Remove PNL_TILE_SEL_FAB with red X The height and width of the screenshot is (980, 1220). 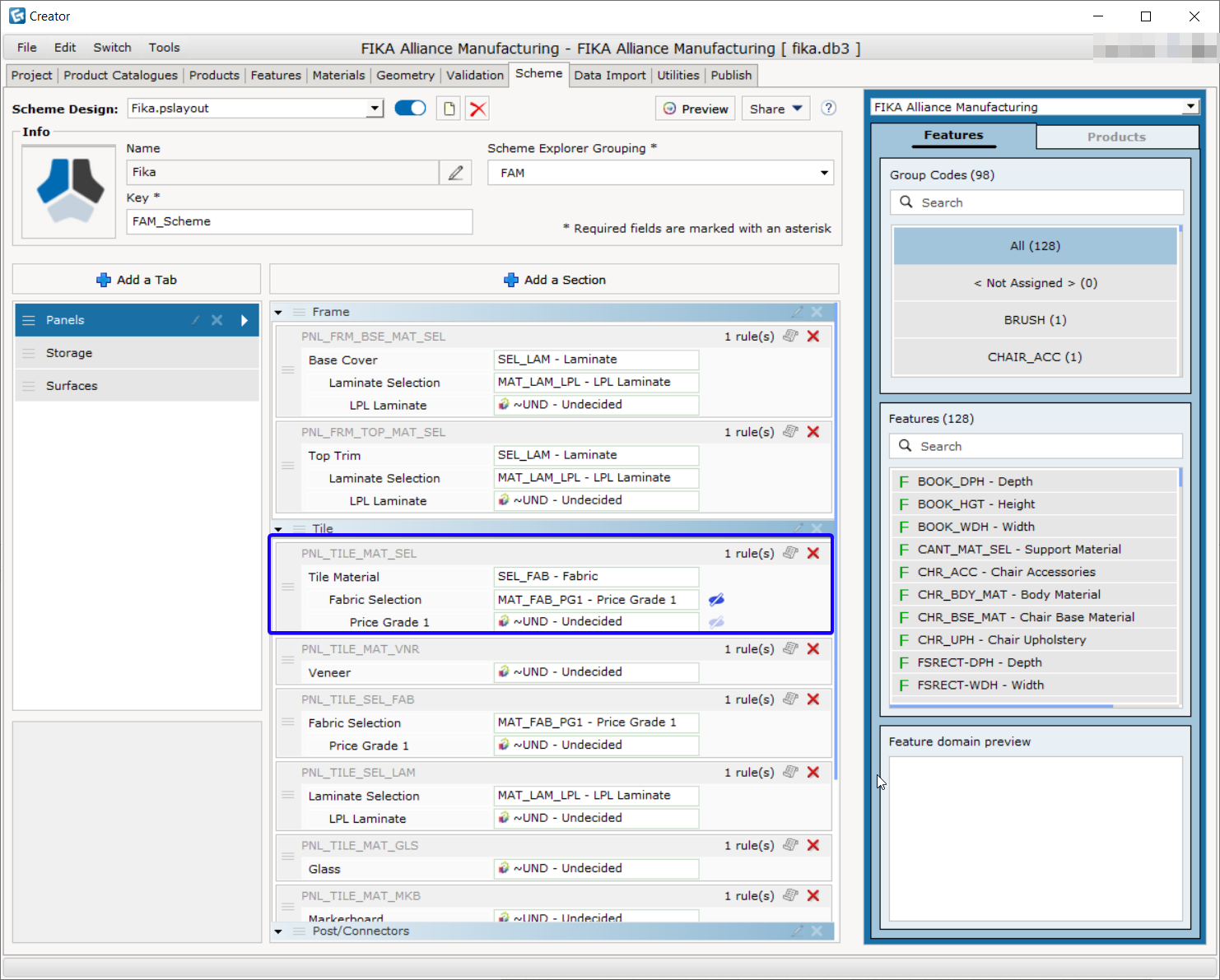coord(813,699)
